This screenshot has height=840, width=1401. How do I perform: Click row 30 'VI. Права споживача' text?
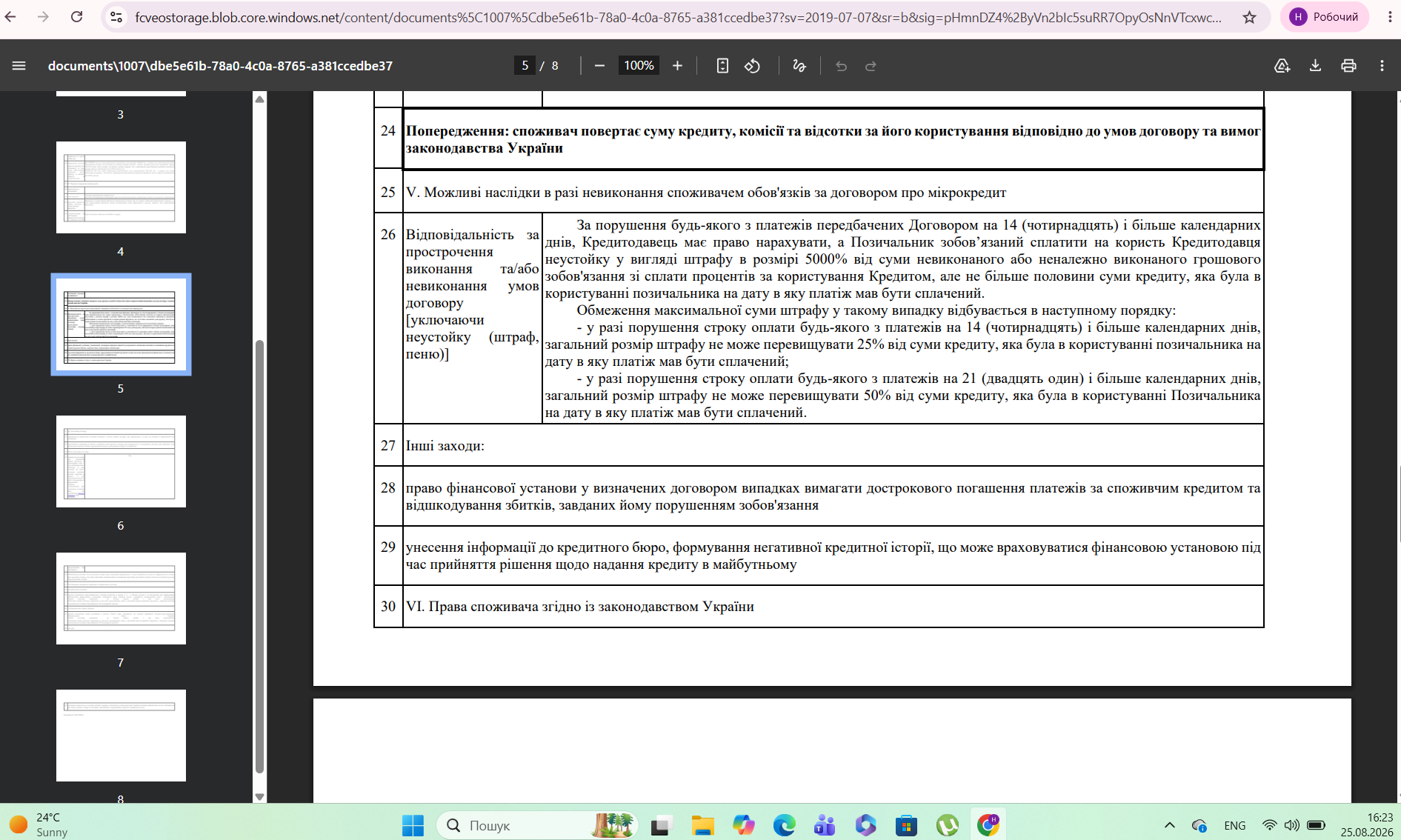[580, 607]
